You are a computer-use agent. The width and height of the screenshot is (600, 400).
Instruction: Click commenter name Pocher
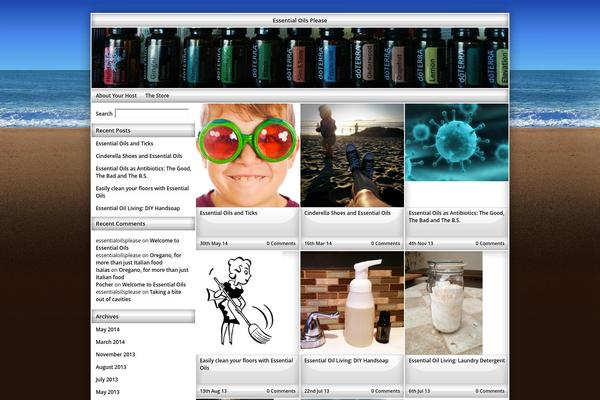[104, 285]
